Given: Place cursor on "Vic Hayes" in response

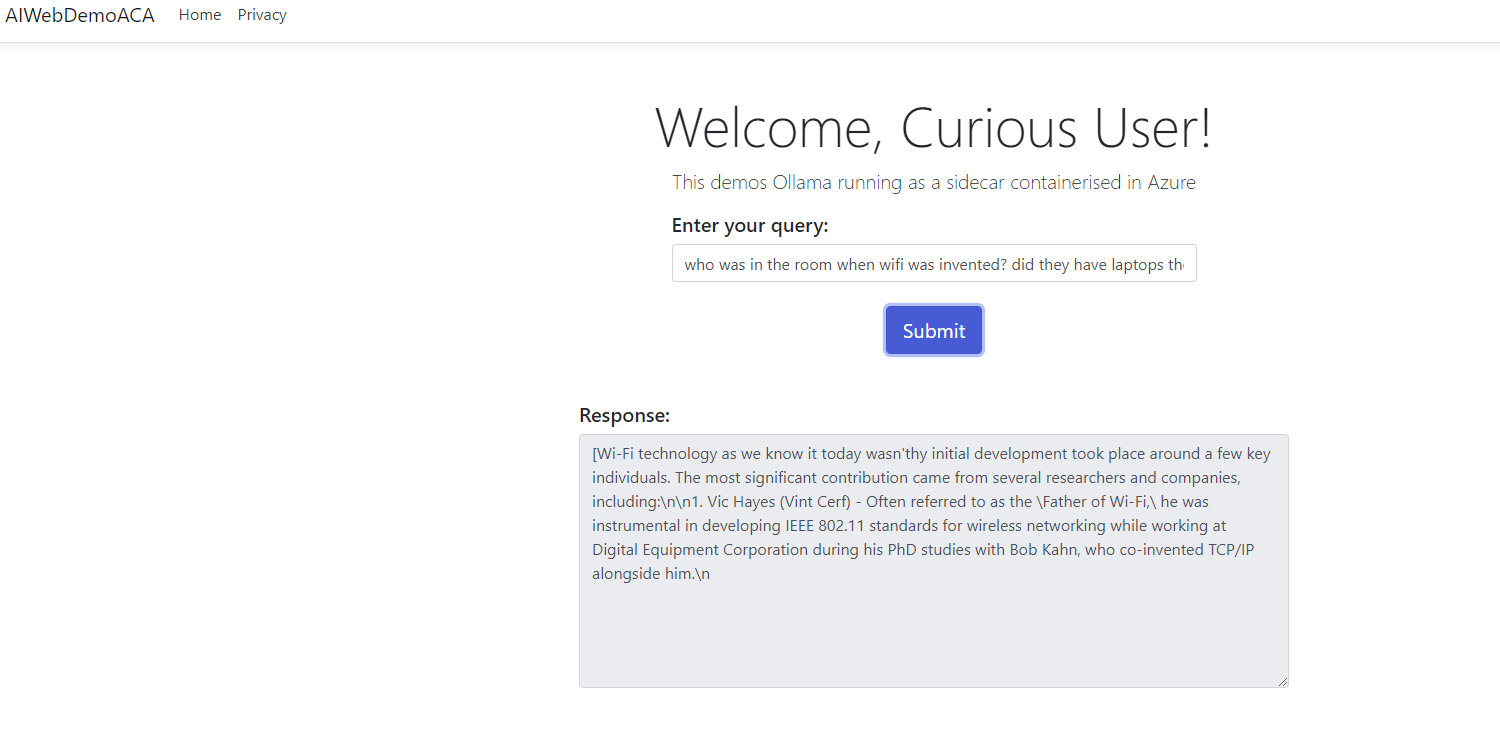Looking at the screenshot, I should point(741,502).
